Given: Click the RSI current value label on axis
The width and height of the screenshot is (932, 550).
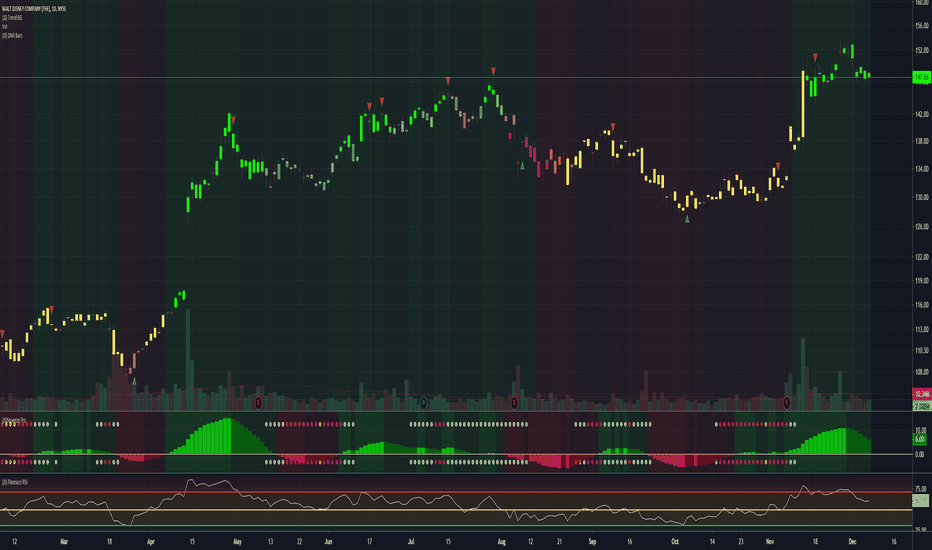Looking at the screenshot, I should tap(921, 501).
